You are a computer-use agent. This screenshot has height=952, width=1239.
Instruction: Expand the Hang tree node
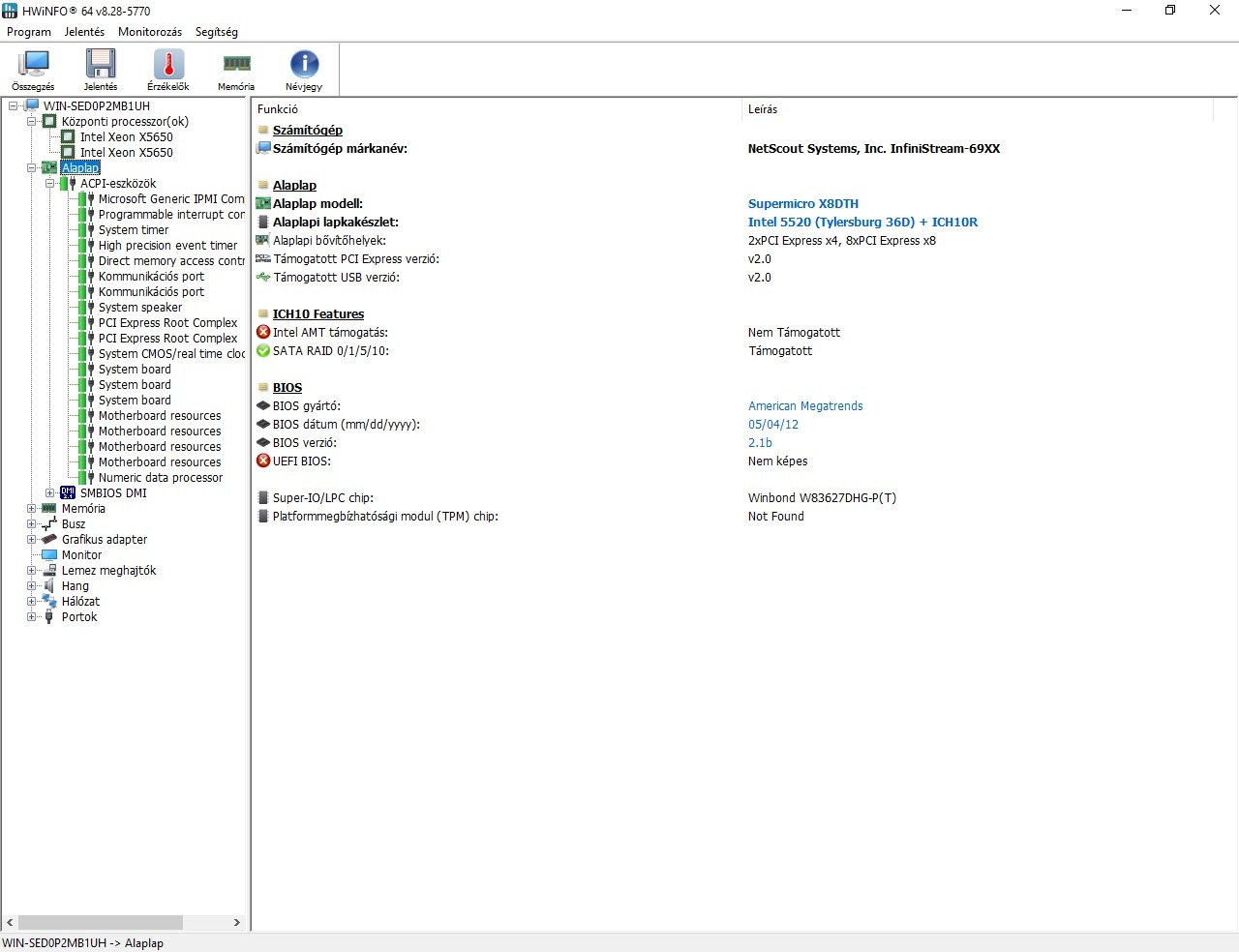31,586
